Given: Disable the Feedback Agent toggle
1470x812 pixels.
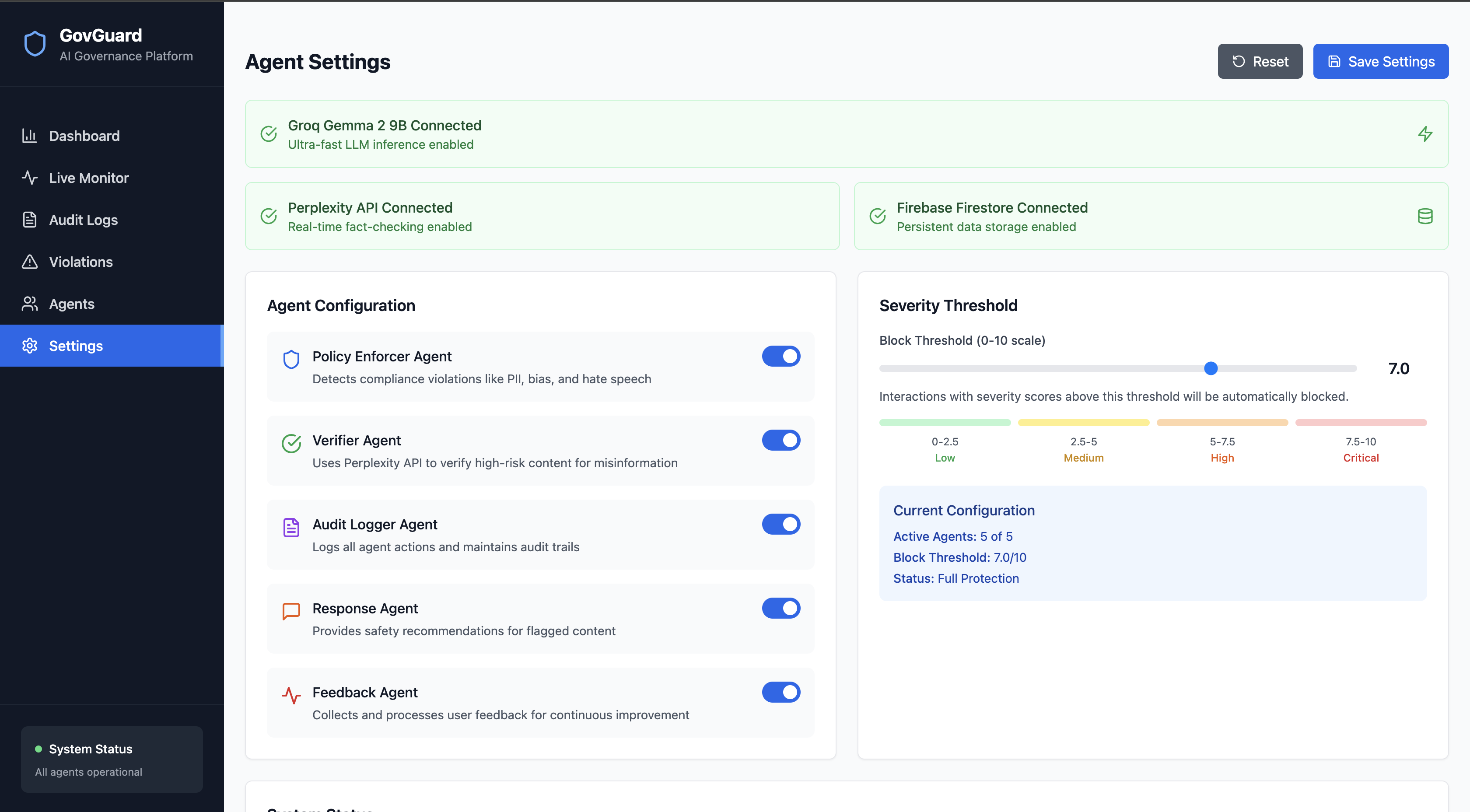Looking at the screenshot, I should point(780,692).
